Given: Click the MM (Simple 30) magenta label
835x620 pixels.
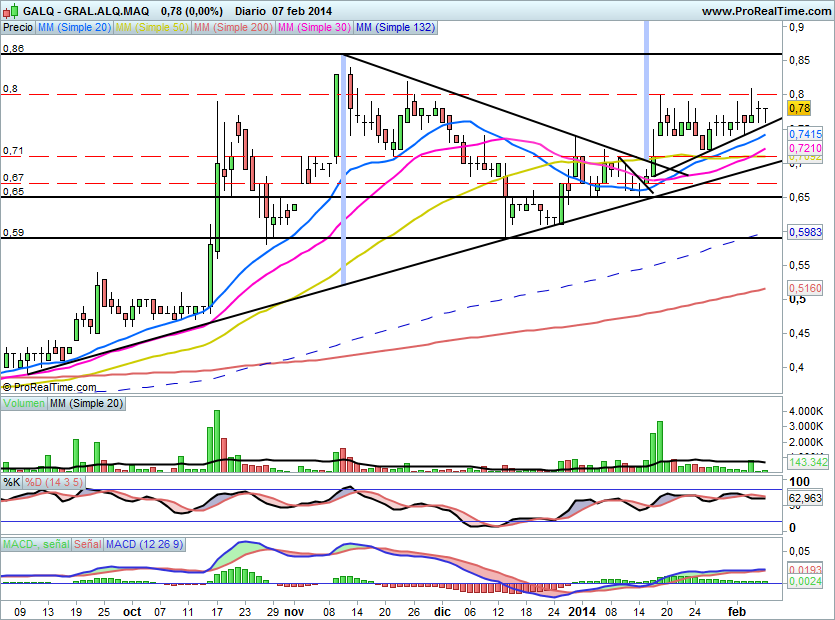Looking at the screenshot, I should [x=314, y=27].
